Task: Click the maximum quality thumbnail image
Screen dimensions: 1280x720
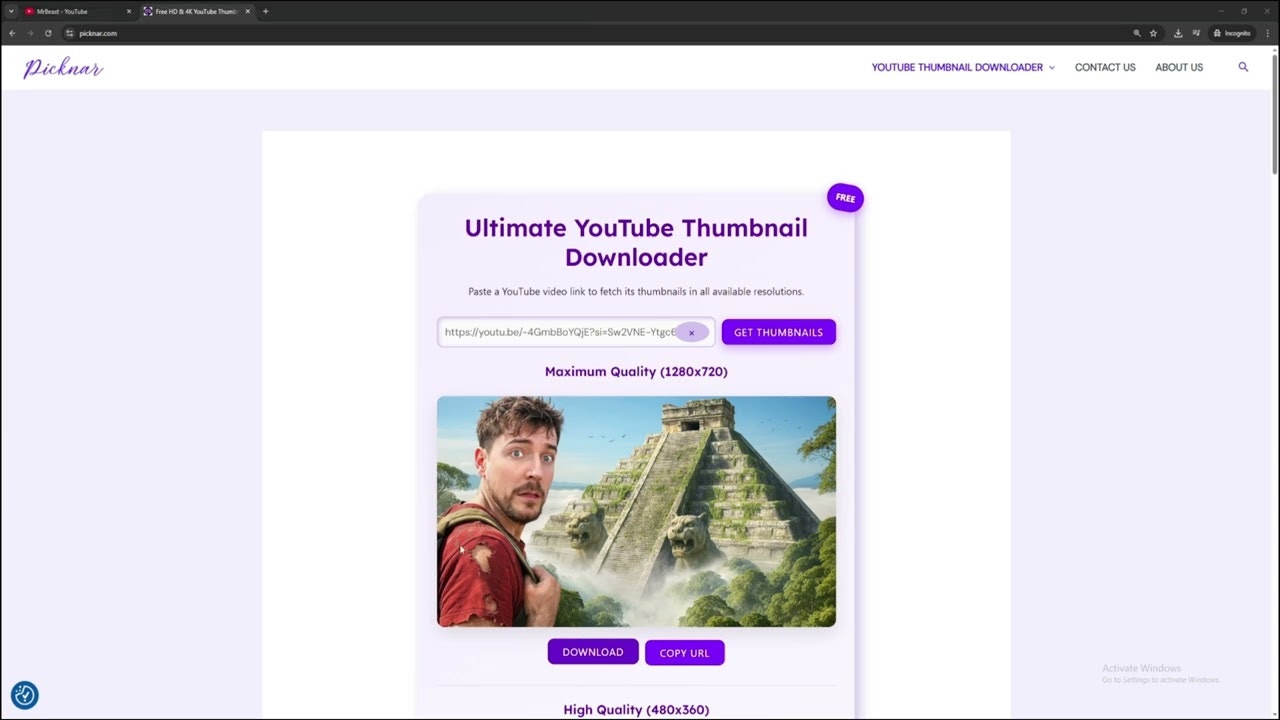Action: coord(636,511)
